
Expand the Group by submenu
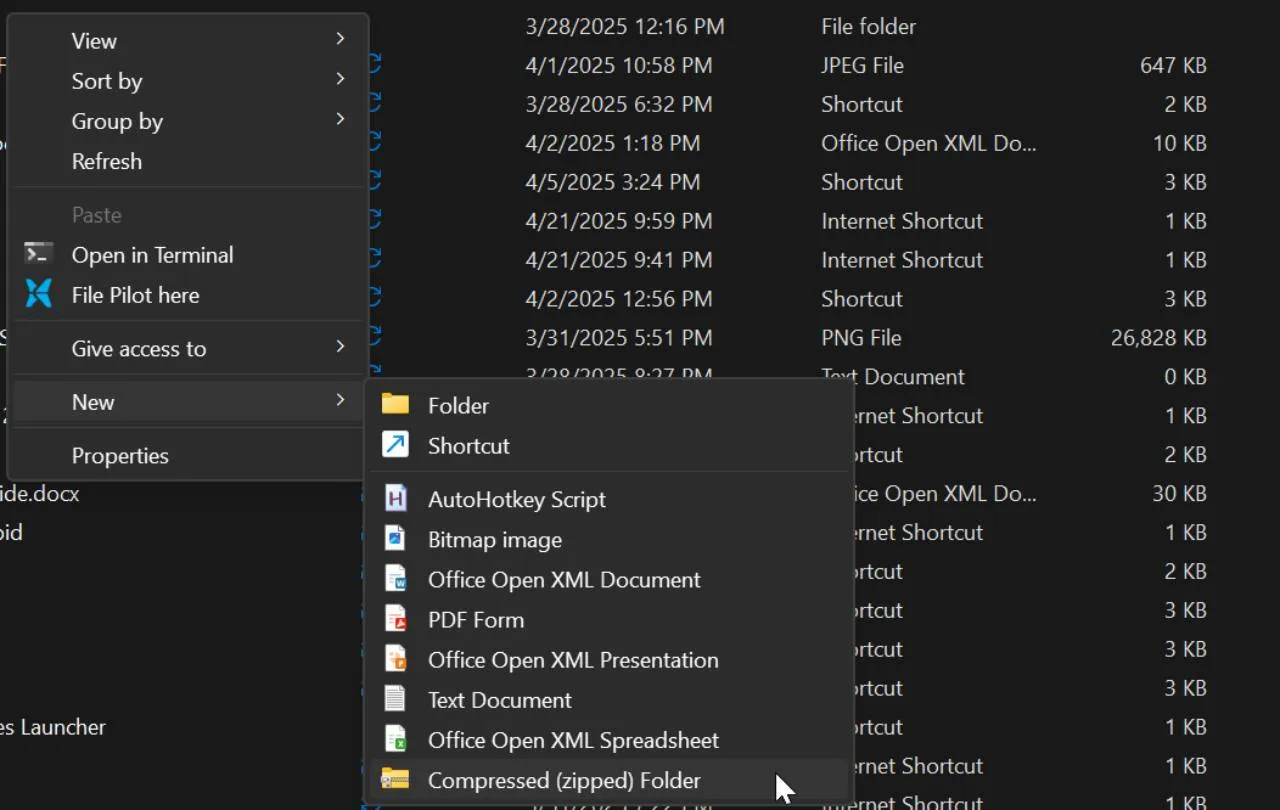click(x=340, y=120)
